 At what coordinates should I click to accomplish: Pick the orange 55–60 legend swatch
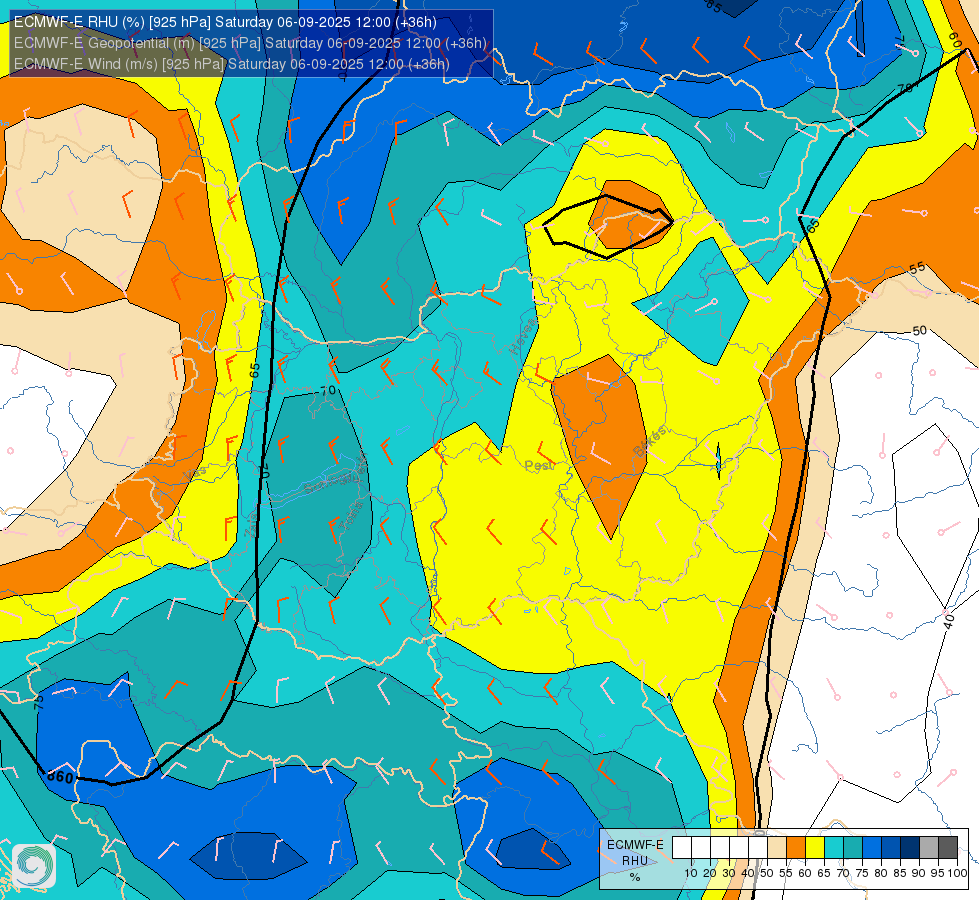click(795, 847)
